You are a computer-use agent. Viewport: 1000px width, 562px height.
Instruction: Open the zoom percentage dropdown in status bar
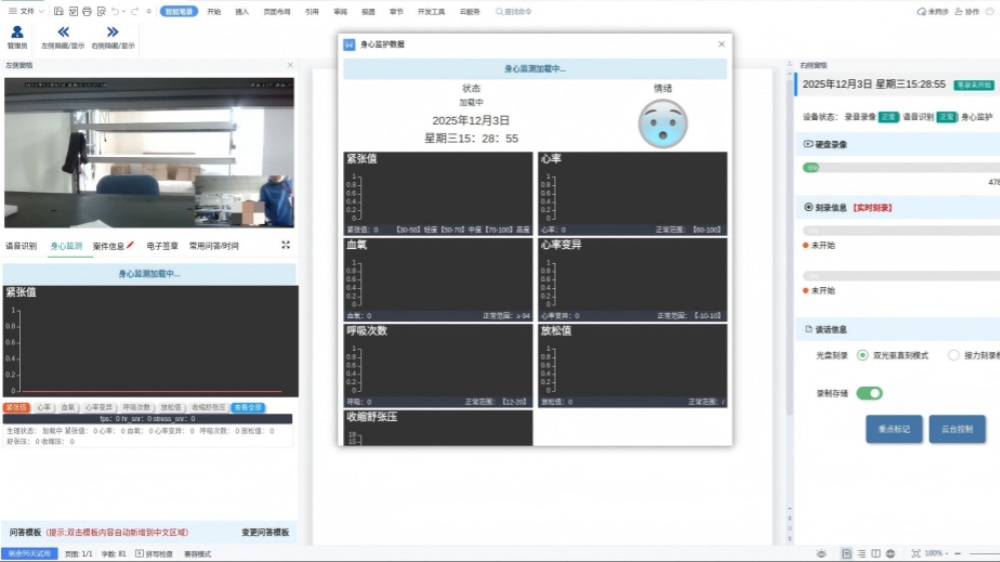(x=937, y=553)
